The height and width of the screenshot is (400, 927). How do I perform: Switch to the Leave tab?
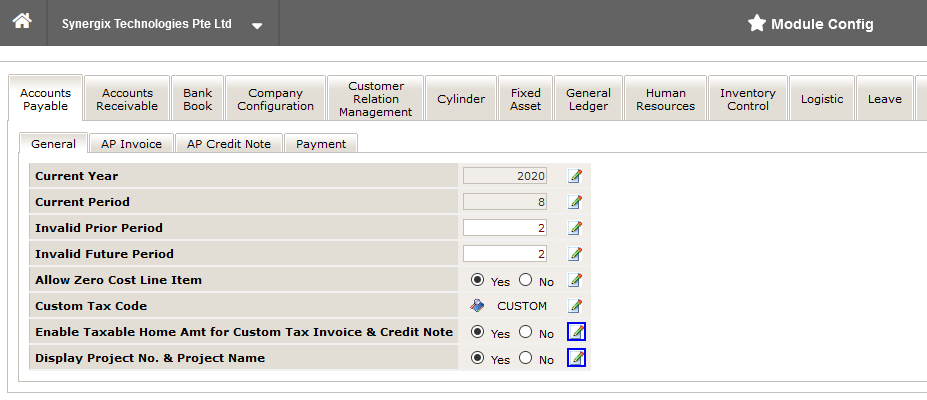point(884,99)
